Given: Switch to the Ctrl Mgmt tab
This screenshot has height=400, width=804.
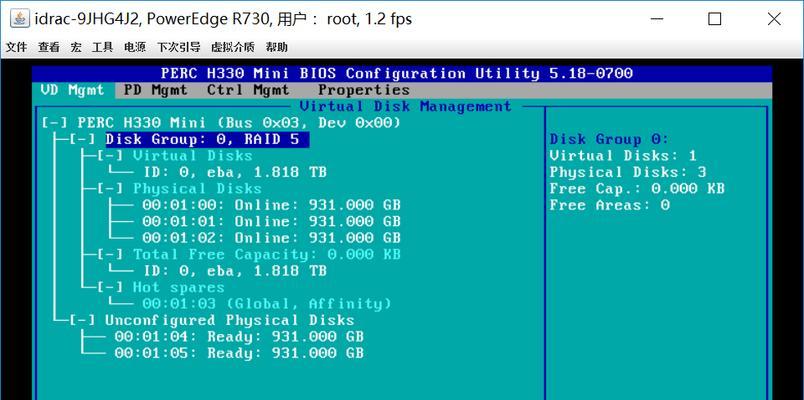Looking at the screenshot, I should (x=248, y=90).
